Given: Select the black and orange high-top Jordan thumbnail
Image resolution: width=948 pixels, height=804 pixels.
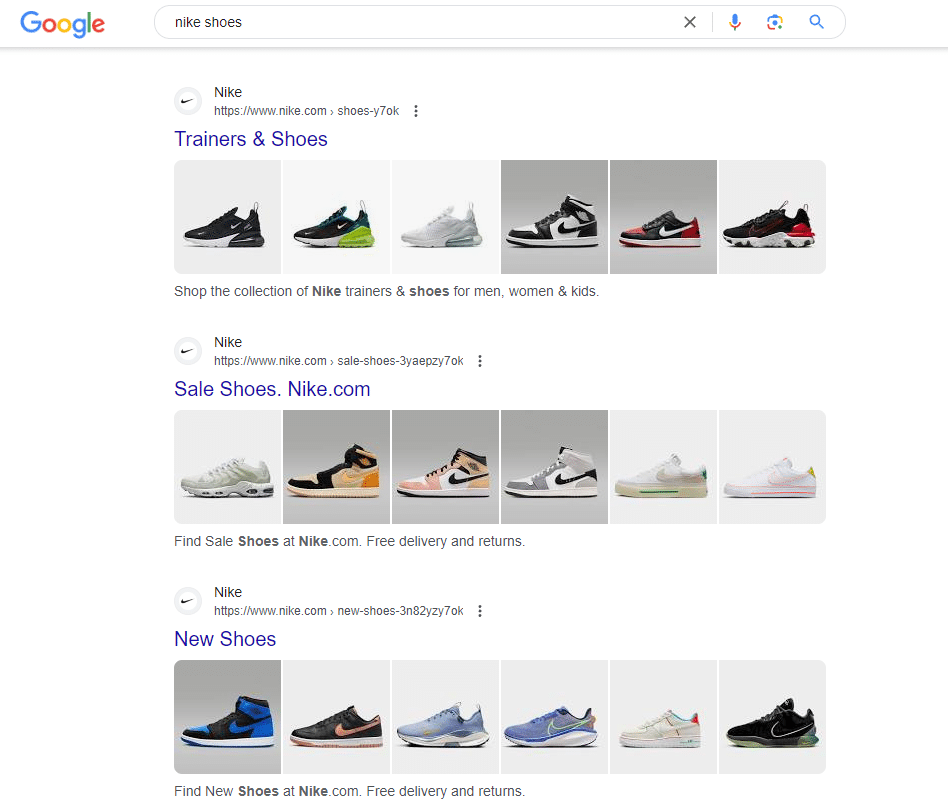Looking at the screenshot, I should coord(336,467).
